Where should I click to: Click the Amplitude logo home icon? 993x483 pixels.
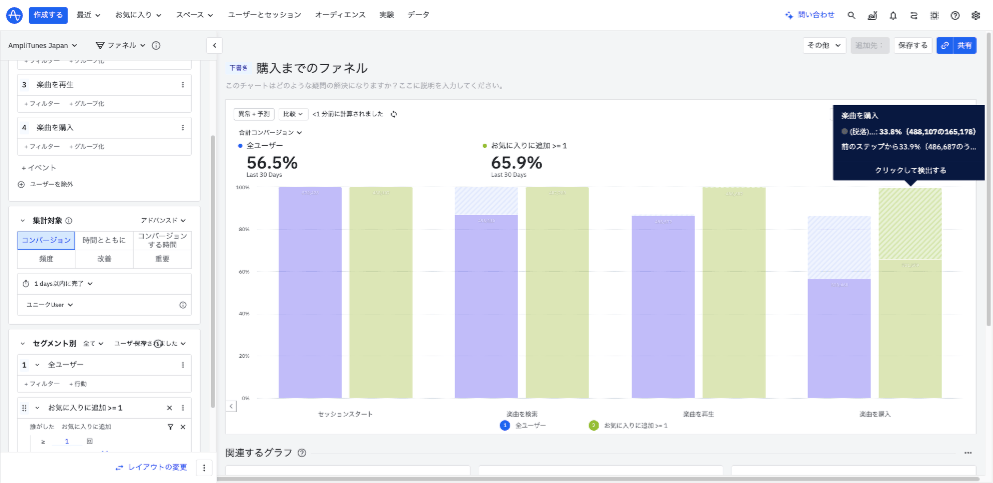(x=14, y=15)
